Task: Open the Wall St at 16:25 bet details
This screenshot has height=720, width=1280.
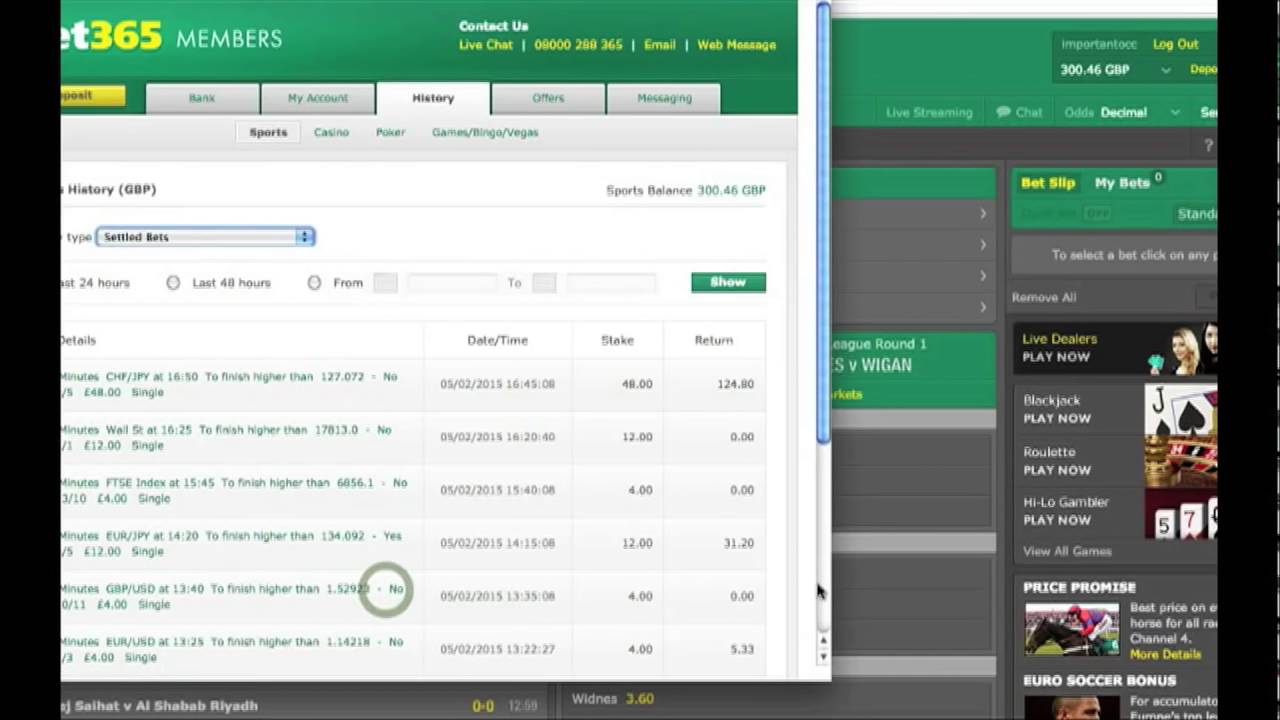Action: (225, 437)
